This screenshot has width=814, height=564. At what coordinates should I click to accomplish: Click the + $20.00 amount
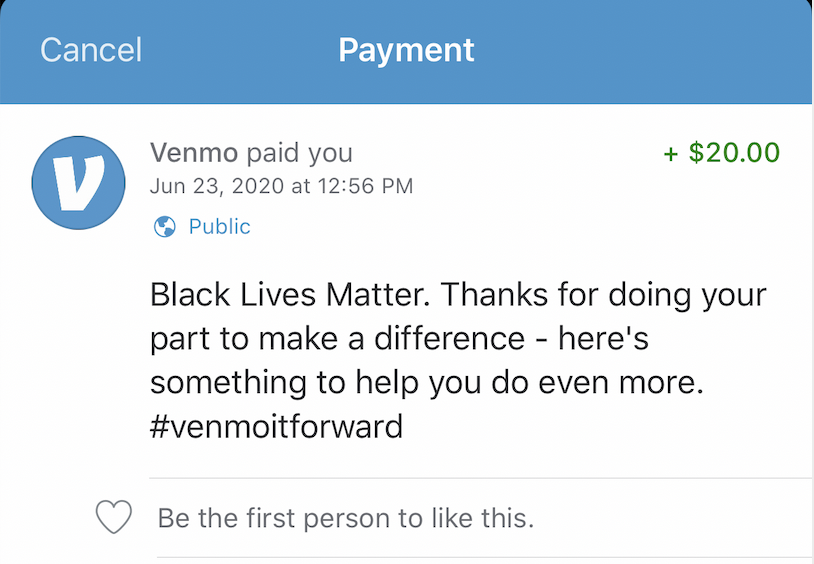[722, 153]
